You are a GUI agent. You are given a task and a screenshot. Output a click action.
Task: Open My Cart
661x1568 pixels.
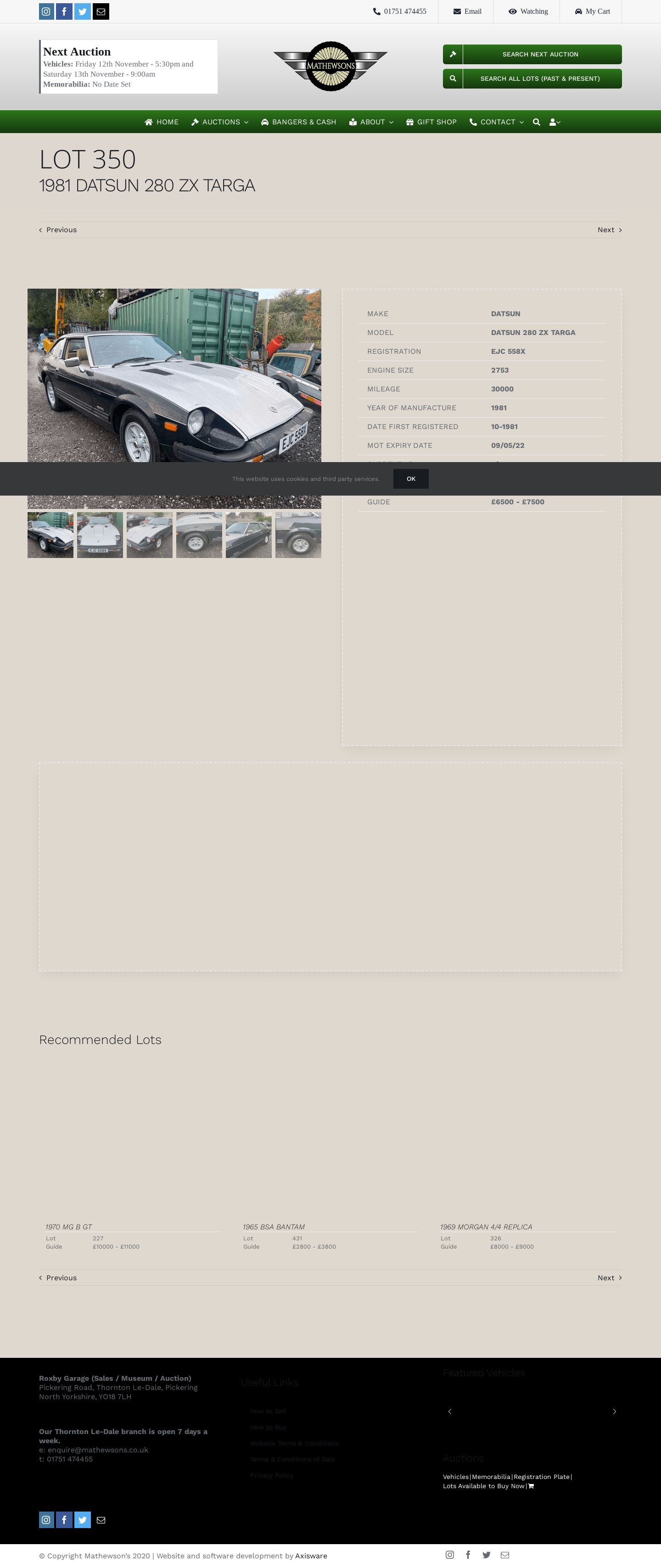point(592,11)
